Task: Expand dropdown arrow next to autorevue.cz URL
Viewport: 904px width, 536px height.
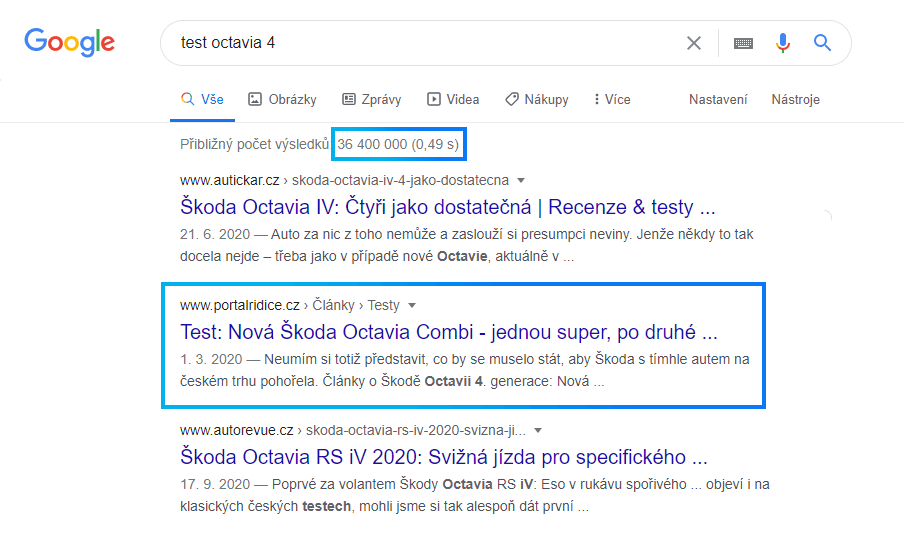Action: [538, 431]
